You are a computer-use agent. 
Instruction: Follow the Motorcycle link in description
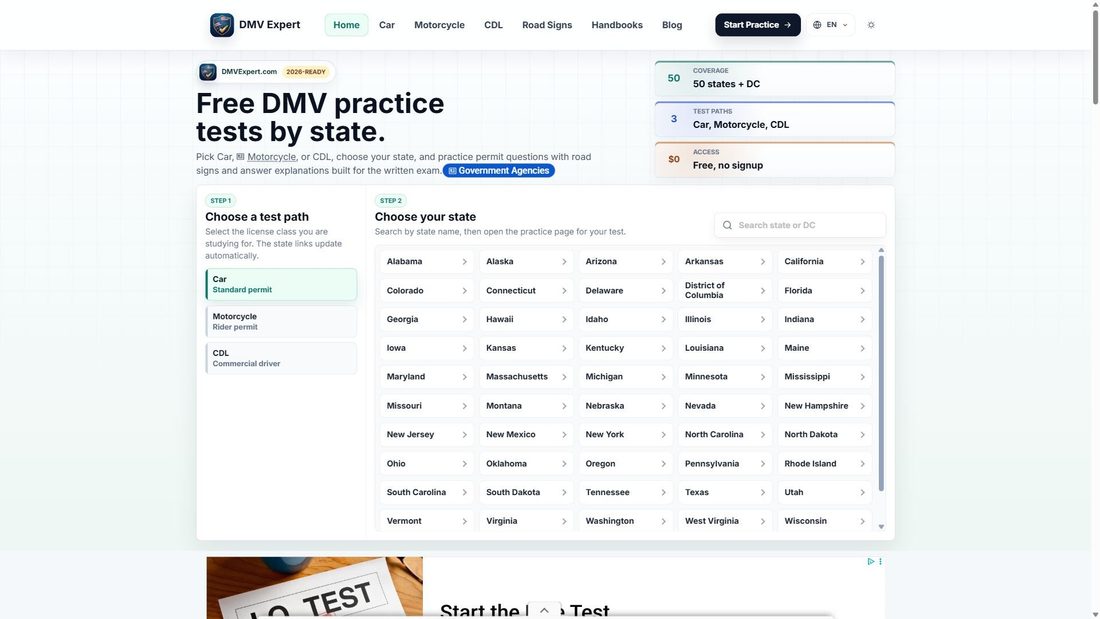tap(271, 157)
